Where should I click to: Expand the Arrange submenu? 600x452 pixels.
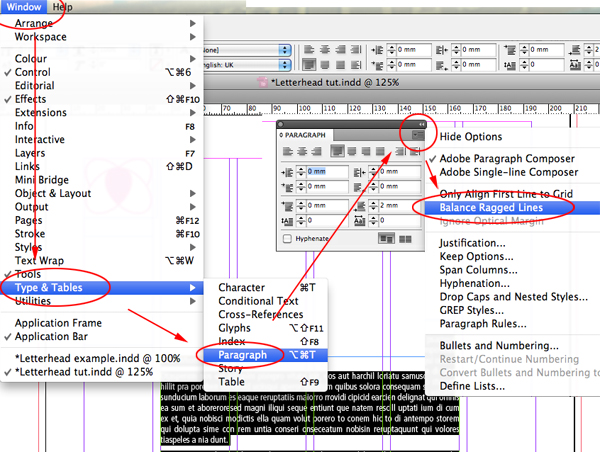102,23
